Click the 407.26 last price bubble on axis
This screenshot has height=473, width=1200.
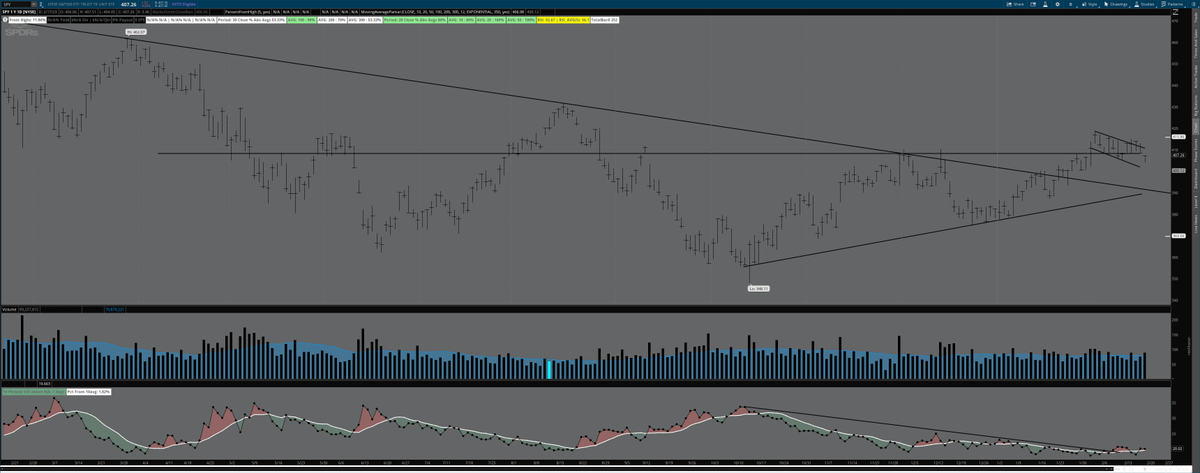(1177, 155)
